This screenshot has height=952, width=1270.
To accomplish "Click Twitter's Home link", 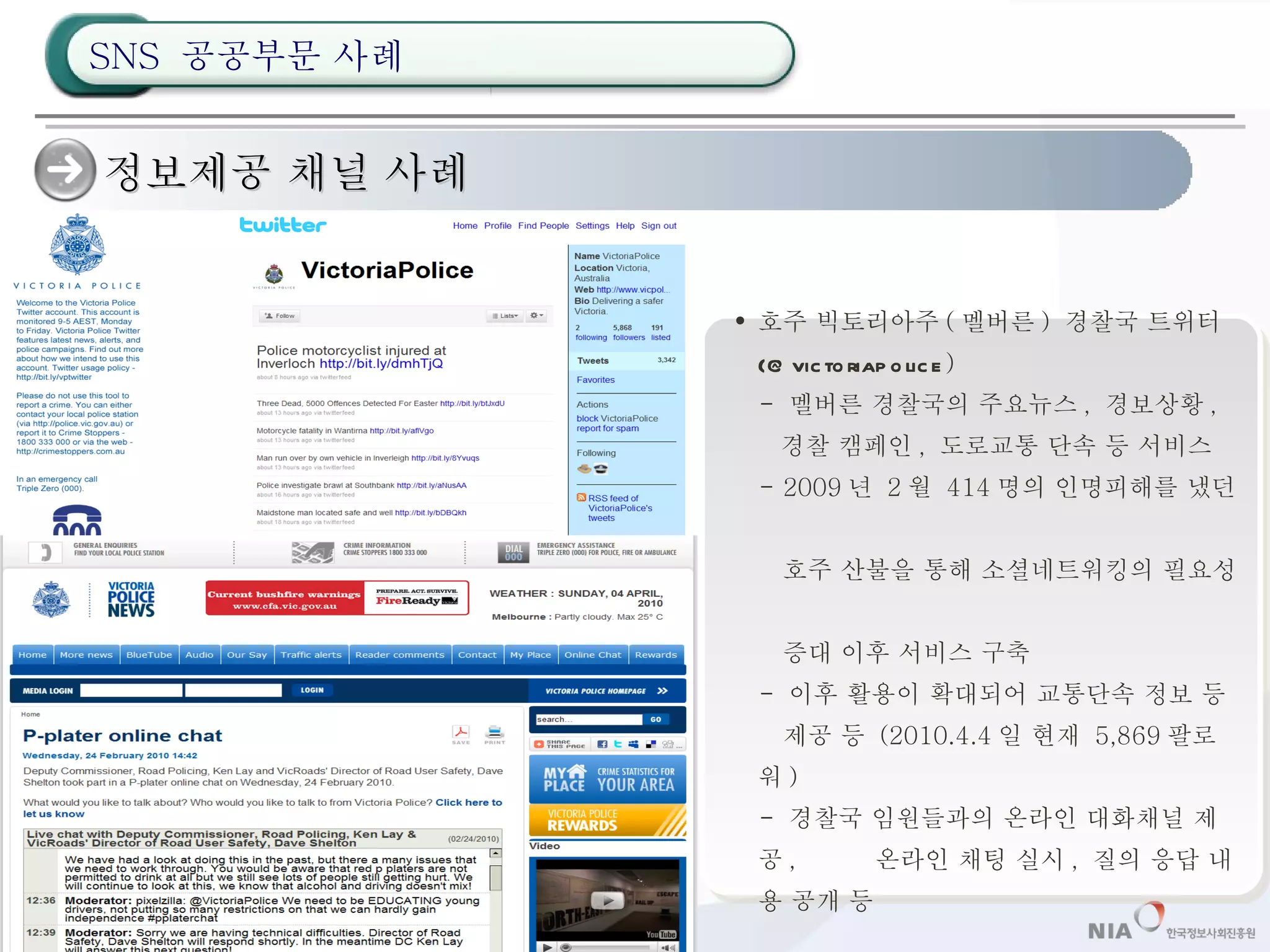I will tap(465, 226).
